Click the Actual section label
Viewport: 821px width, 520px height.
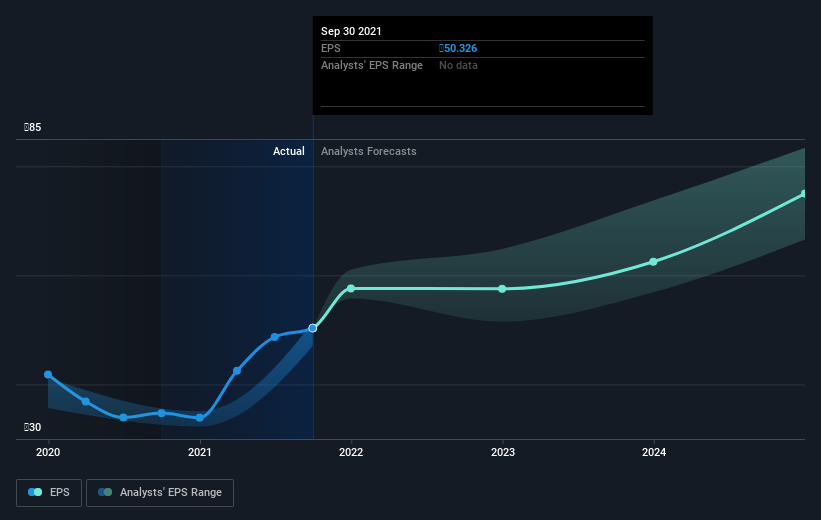click(x=289, y=151)
